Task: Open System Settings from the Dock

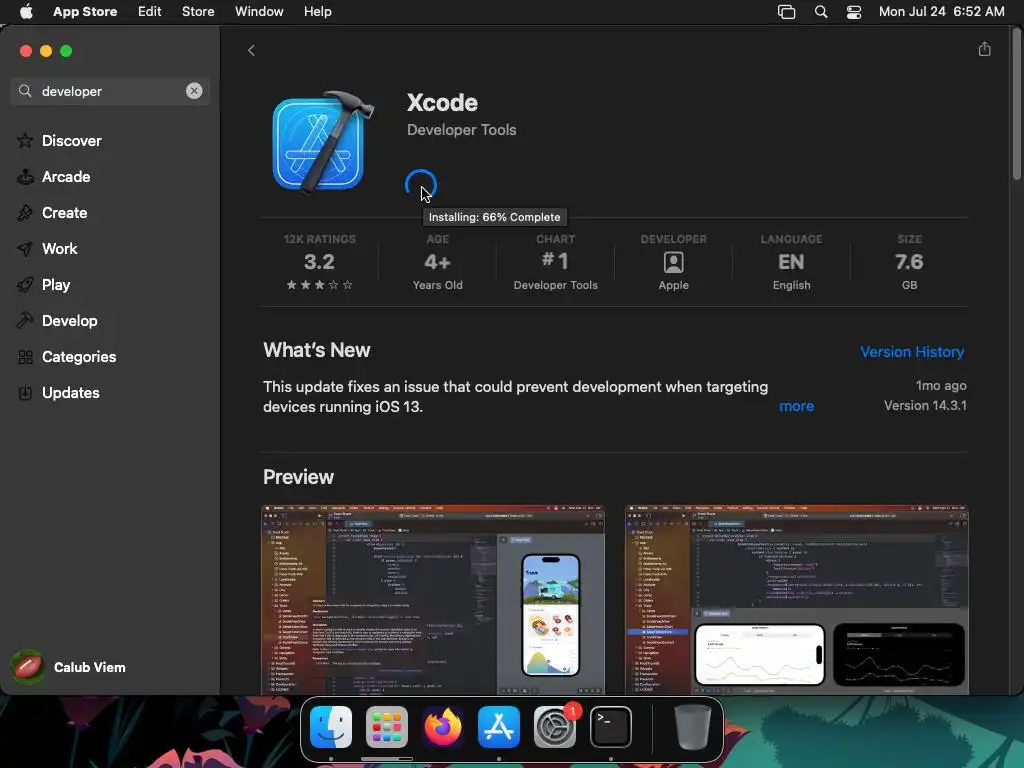Action: pos(555,727)
